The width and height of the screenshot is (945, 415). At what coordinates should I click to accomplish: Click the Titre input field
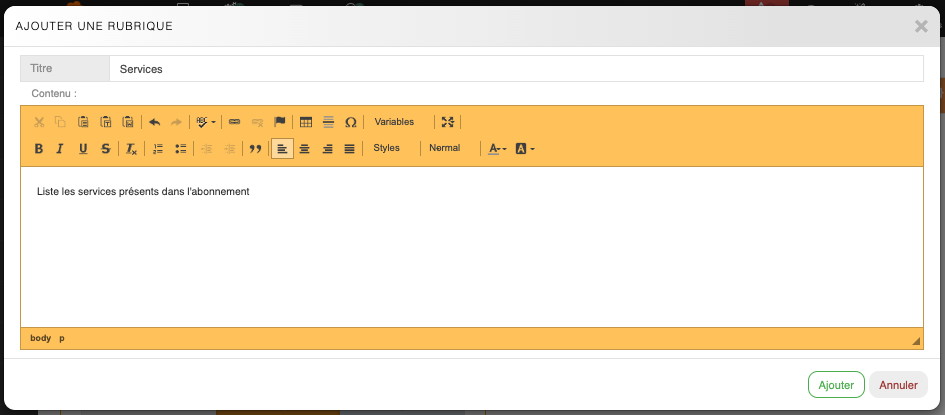pos(515,69)
